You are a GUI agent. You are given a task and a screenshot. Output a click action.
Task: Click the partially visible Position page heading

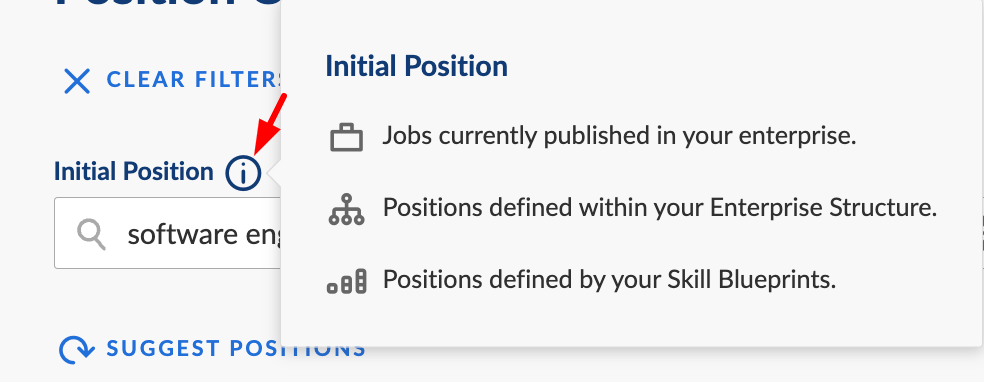pos(168,3)
